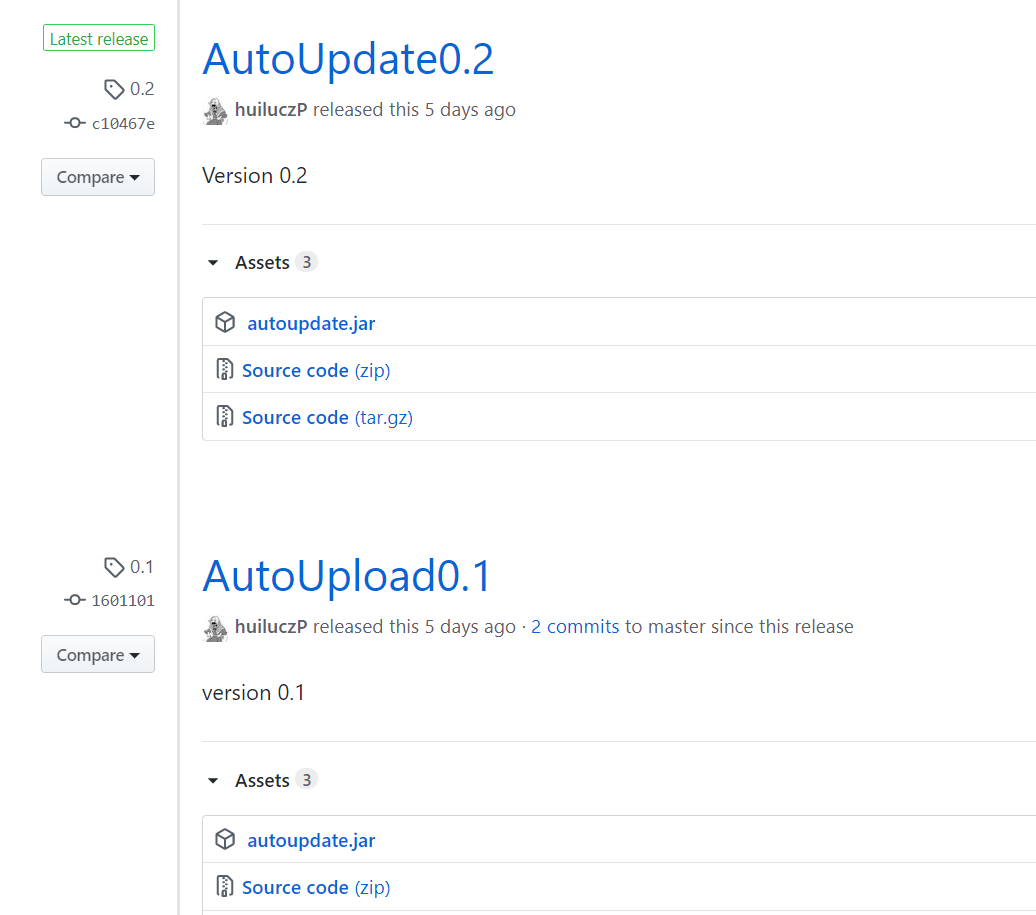Viewport: 1036px width, 915px height.
Task: Open huiluczP's profile from AutoUpload0.1
Action: coord(270,626)
